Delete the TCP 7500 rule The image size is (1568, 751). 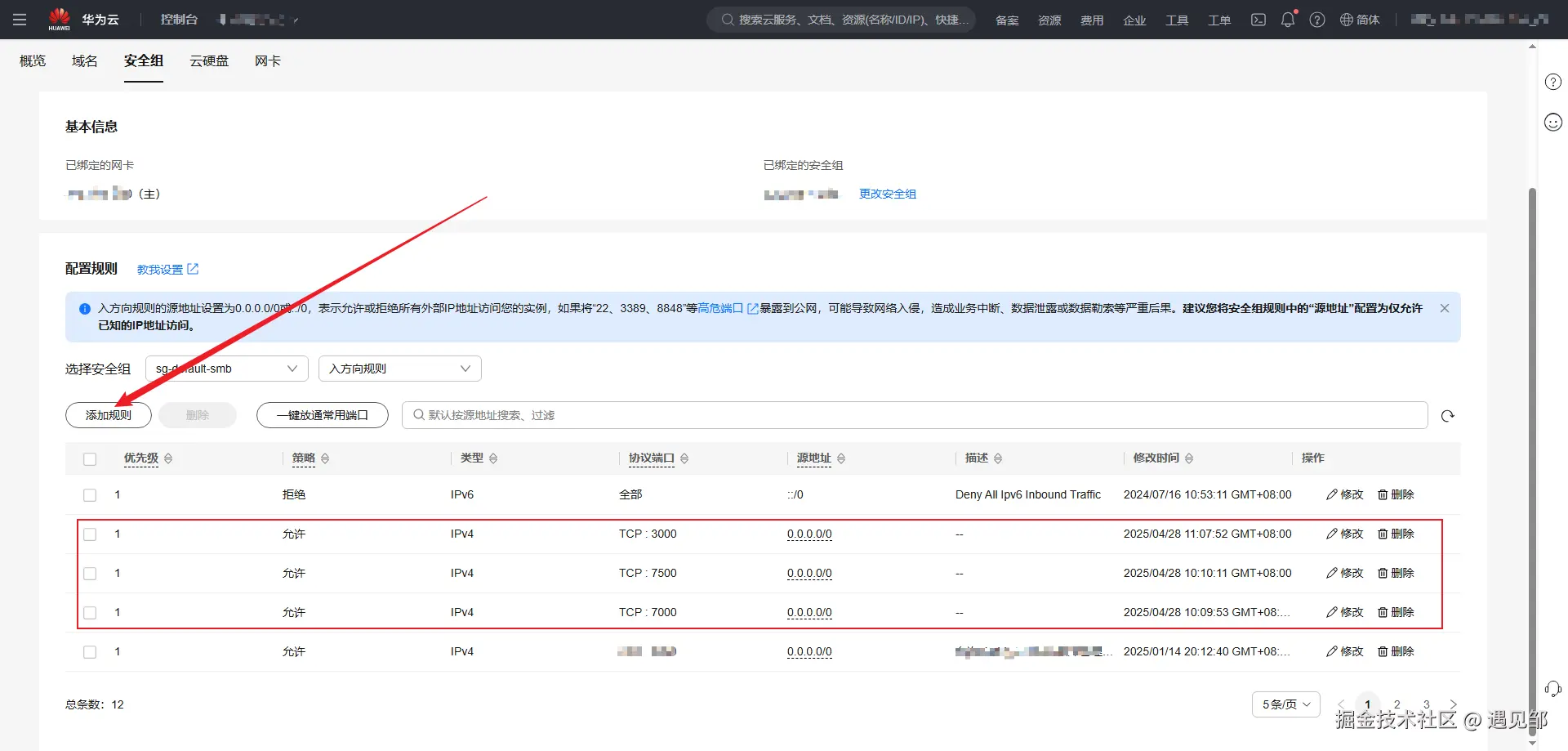[x=1396, y=573]
